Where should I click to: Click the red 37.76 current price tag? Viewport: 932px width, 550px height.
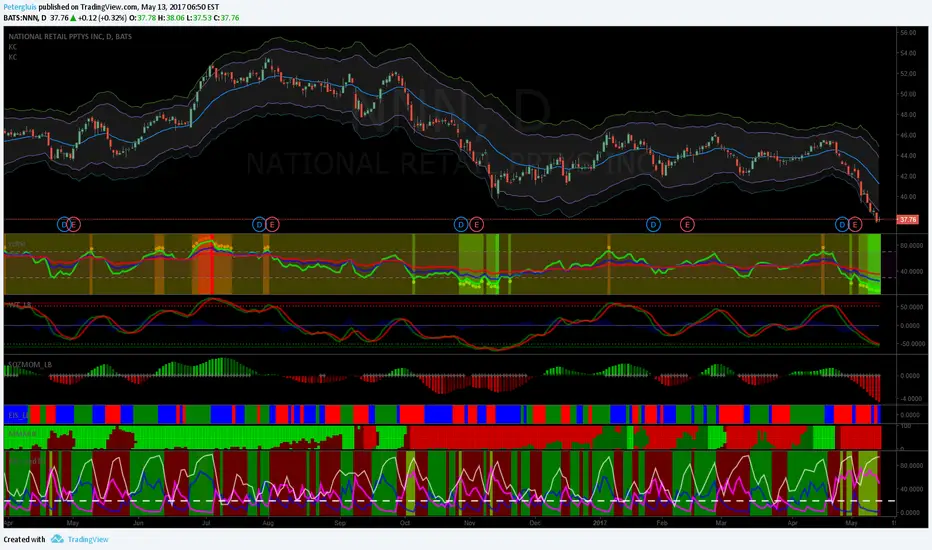coord(907,219)
